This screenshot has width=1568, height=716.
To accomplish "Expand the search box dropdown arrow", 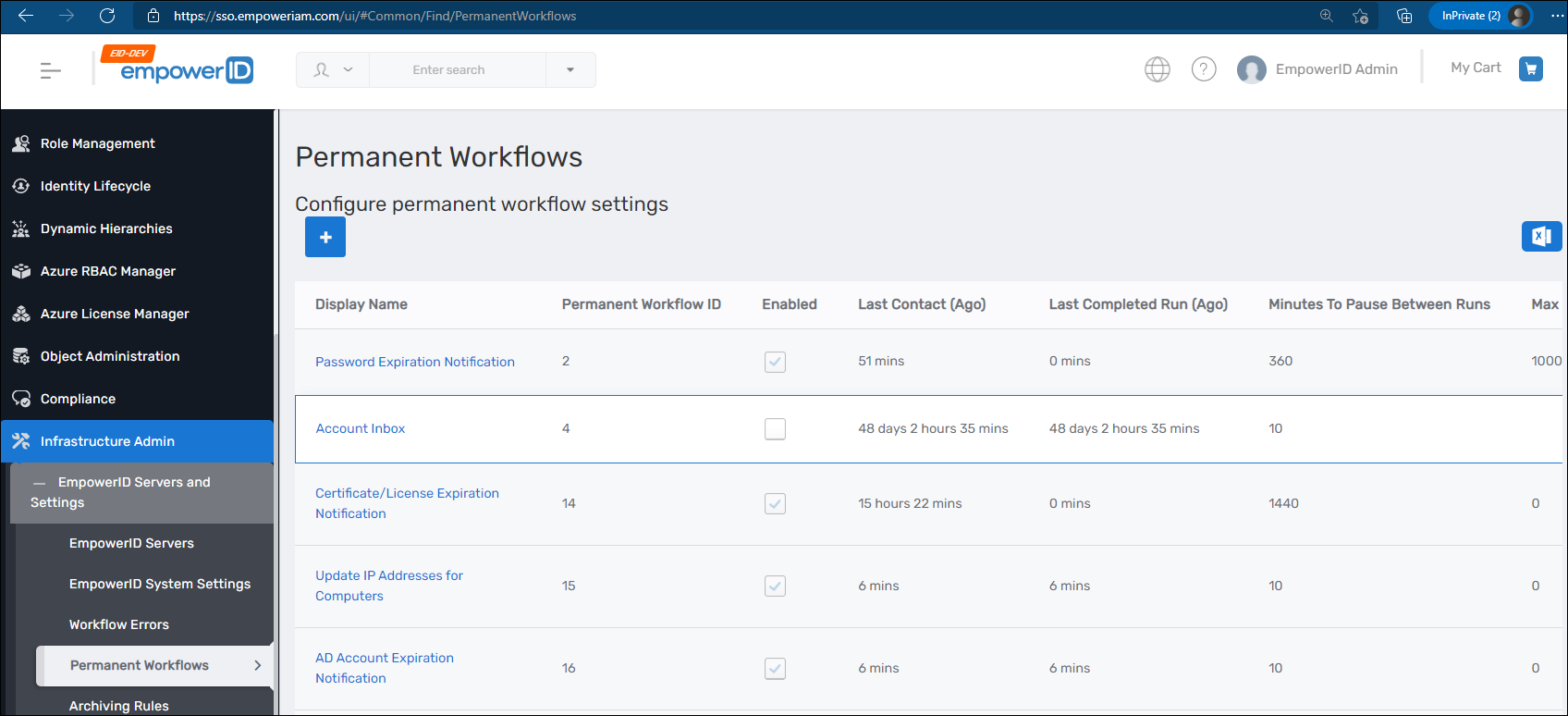I will pos(570,70).
